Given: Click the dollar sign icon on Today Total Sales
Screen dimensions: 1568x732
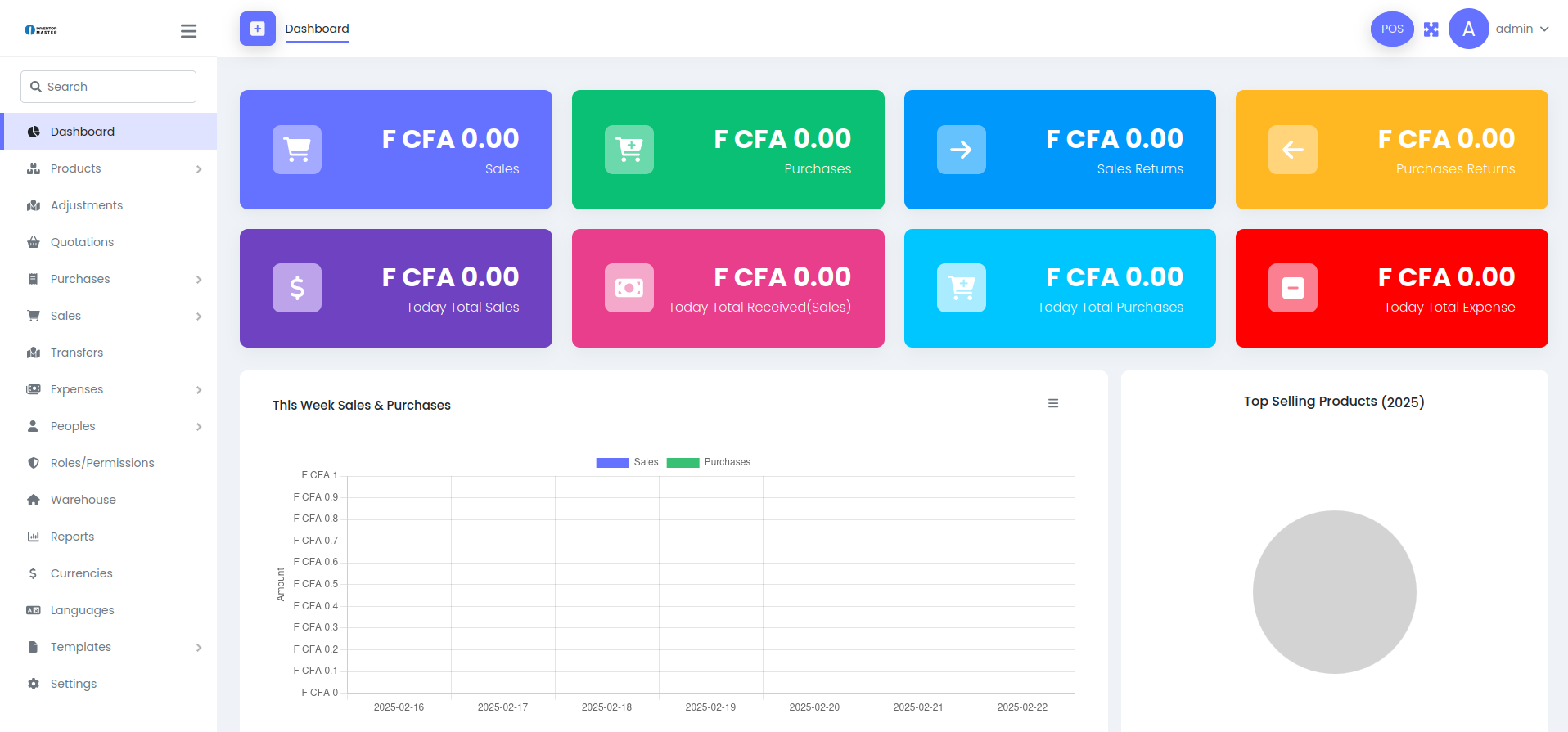Looking at the screenshot, I should coord(297,288).
